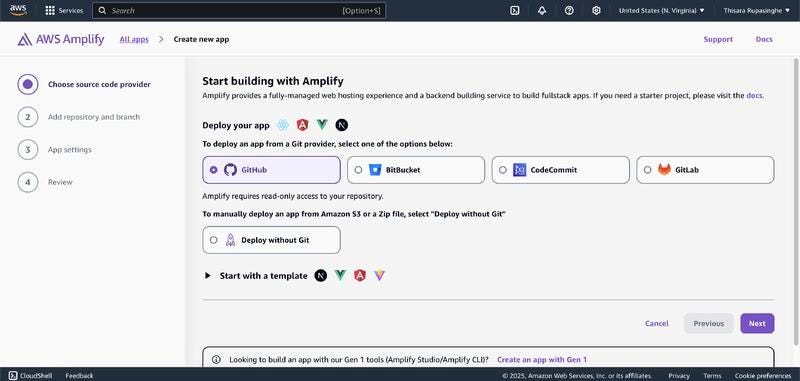Click the Angular icon in the template row
This screenshot has height=381, width=800.
point(360,276)
